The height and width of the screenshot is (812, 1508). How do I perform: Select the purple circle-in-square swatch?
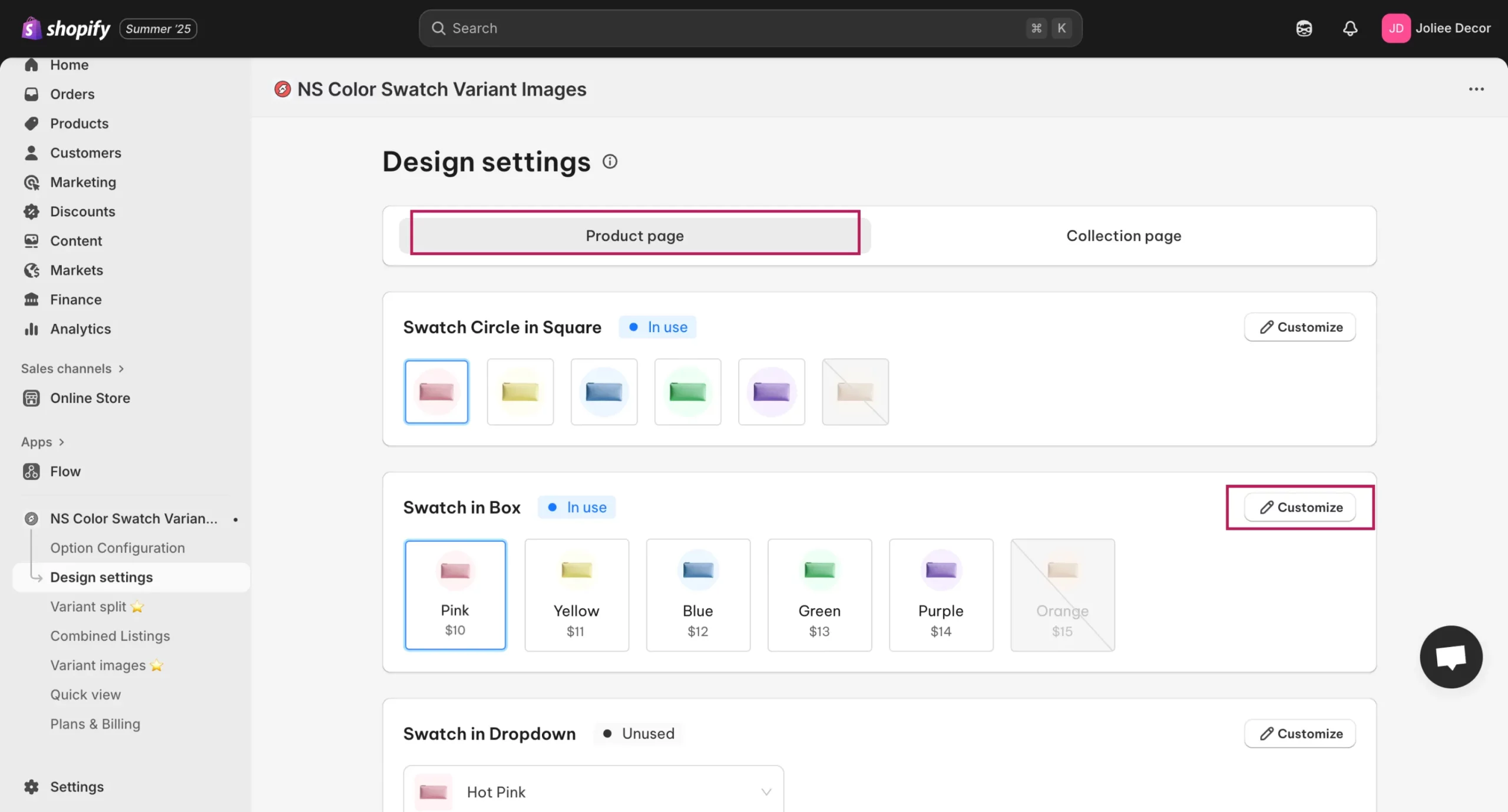pyautogui.click(x=772, y=392)
